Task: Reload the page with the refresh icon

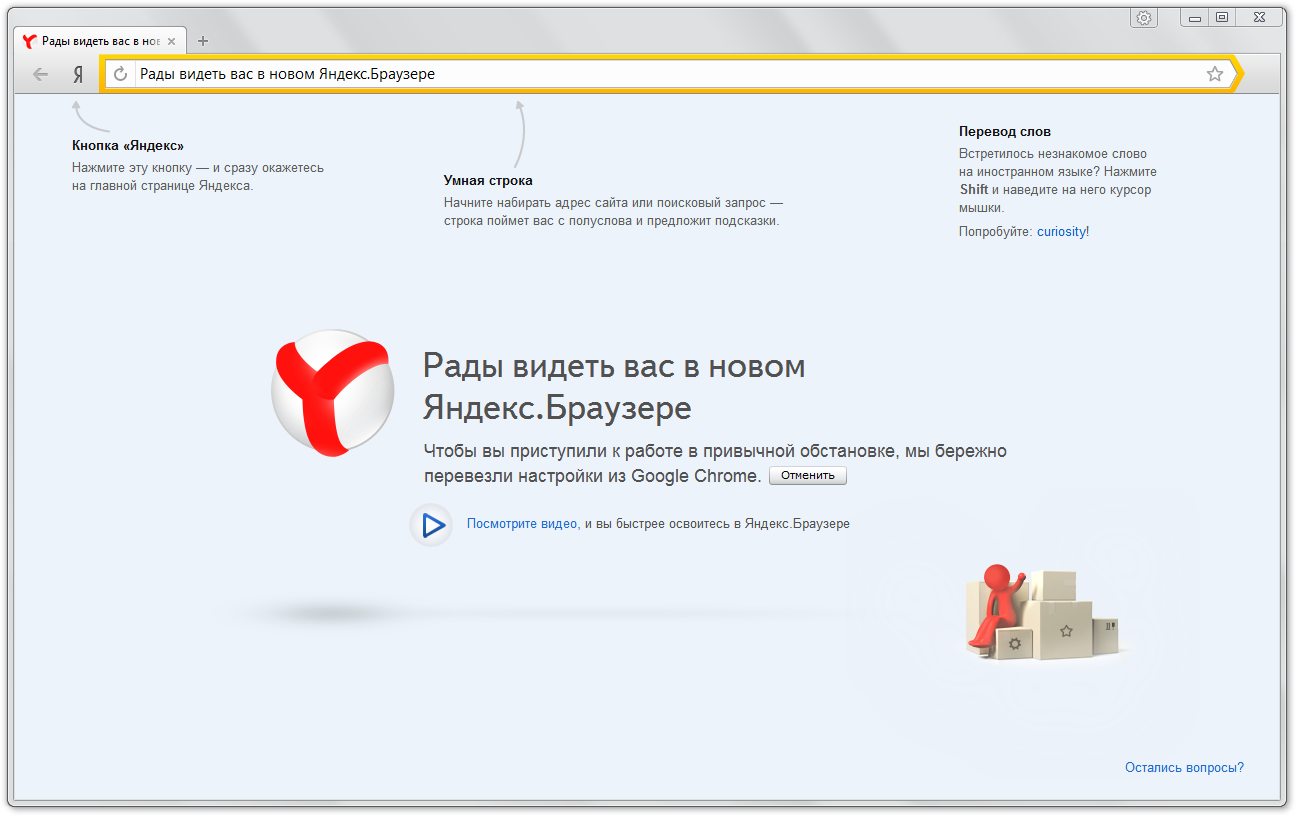Action: pos(121,74)
